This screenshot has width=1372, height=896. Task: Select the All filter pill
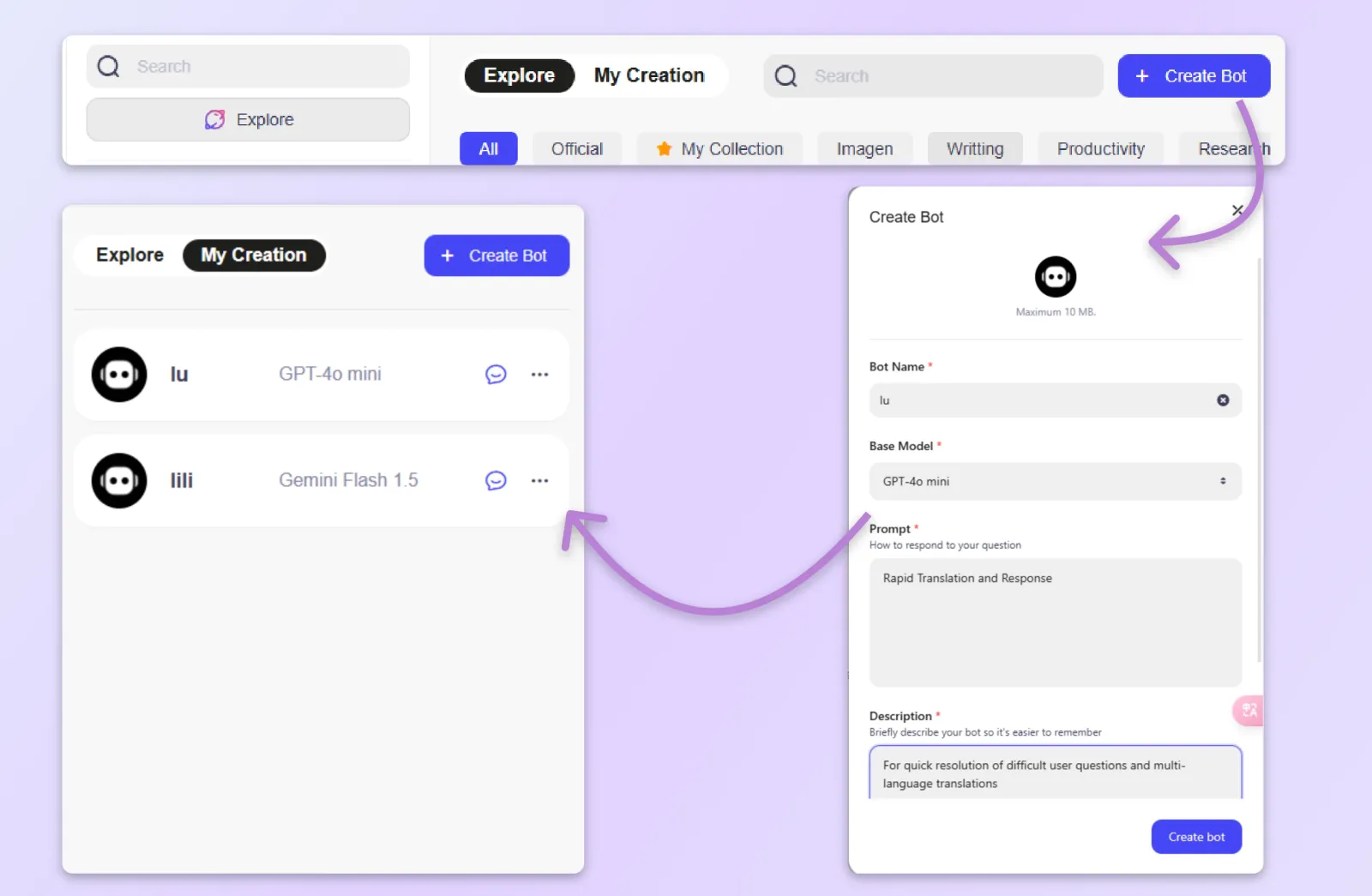click(488, 148)
